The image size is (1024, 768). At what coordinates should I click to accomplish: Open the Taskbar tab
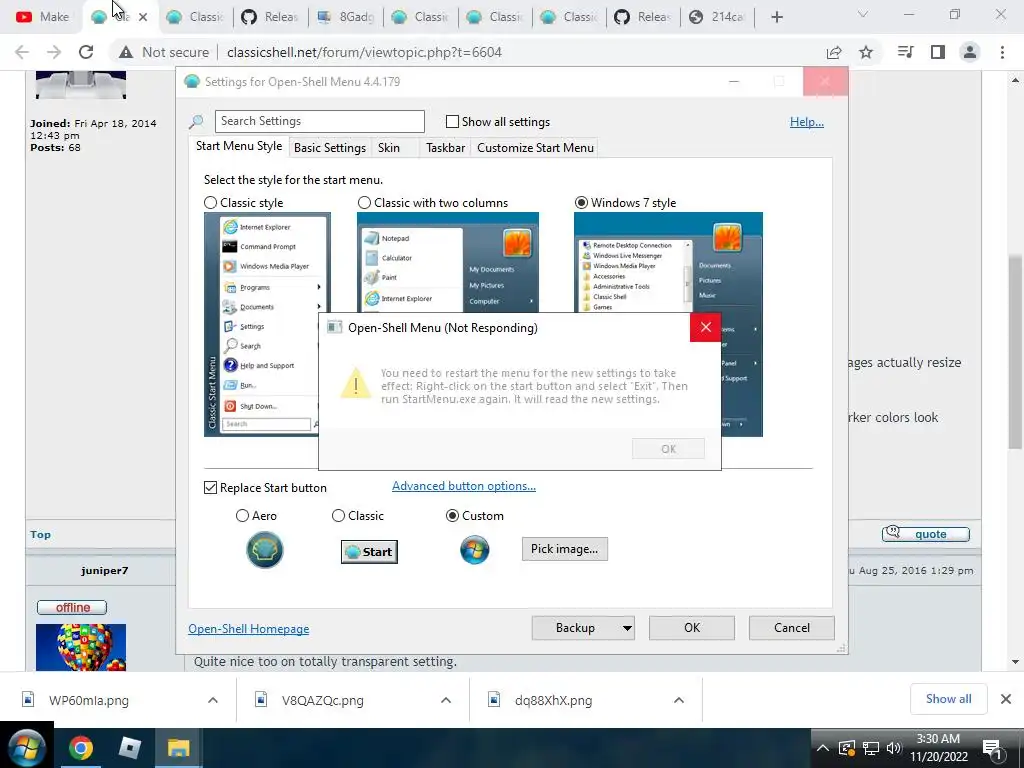pos(445,148)
